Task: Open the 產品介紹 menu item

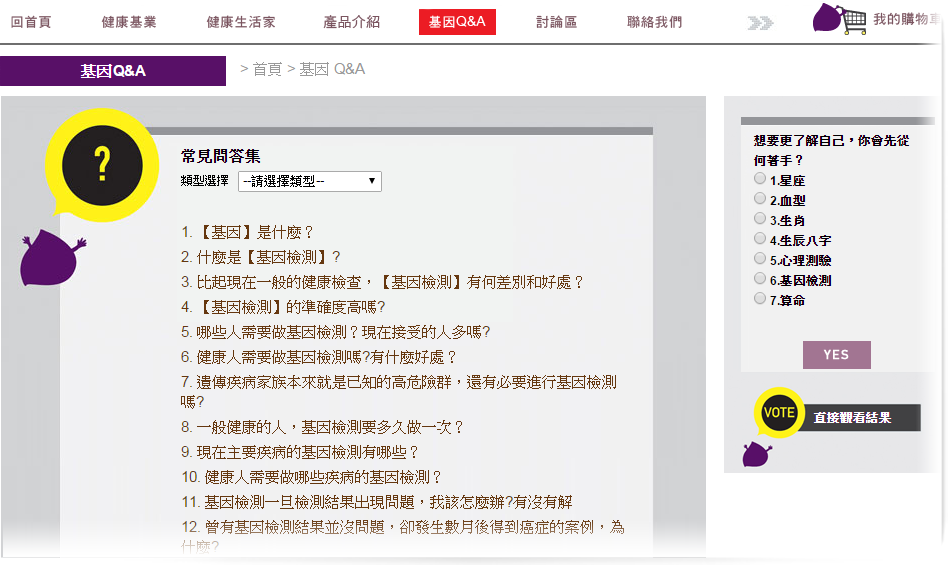Action: (x=351, y=22)
